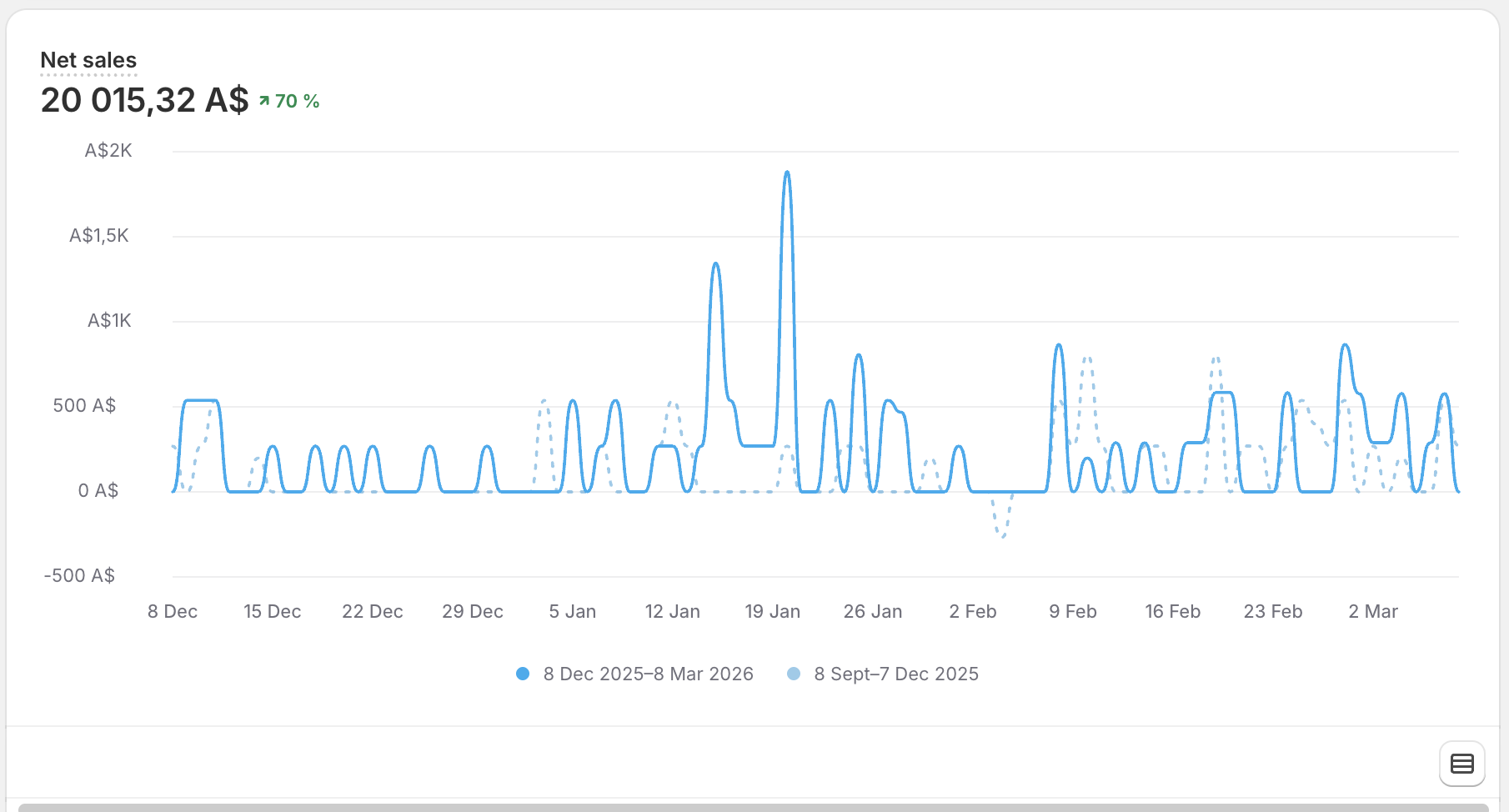The image size is (1509, 812).
Task: Select the '15 Dec' axis label
Action: (273, 611)
